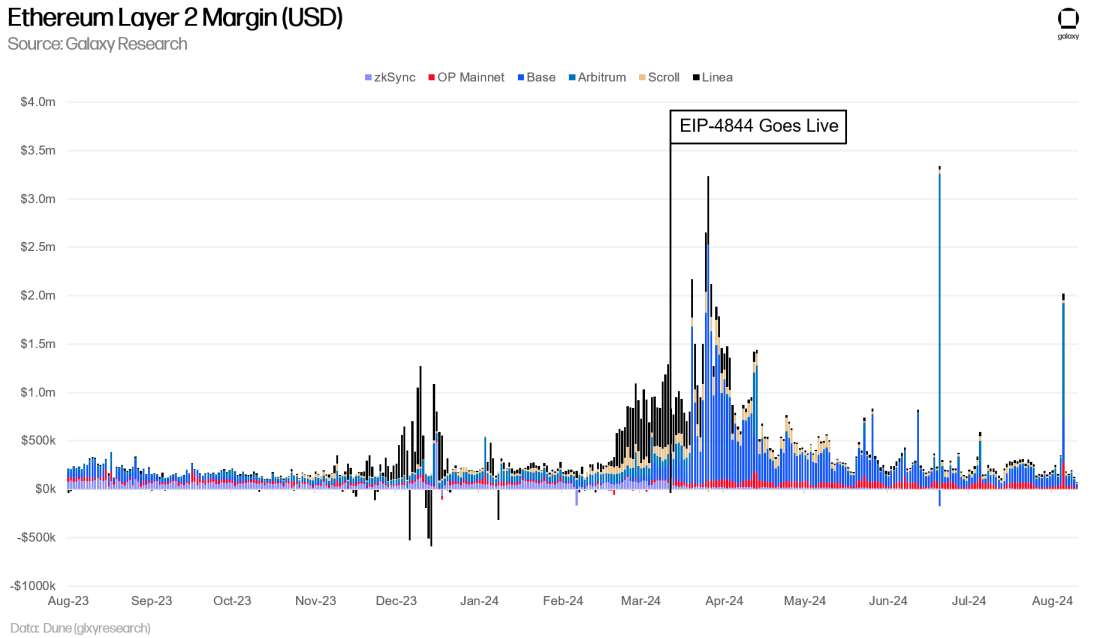The image size is (1100, 638).
Task: Select the Linea legend label
Action: (717, 77)
